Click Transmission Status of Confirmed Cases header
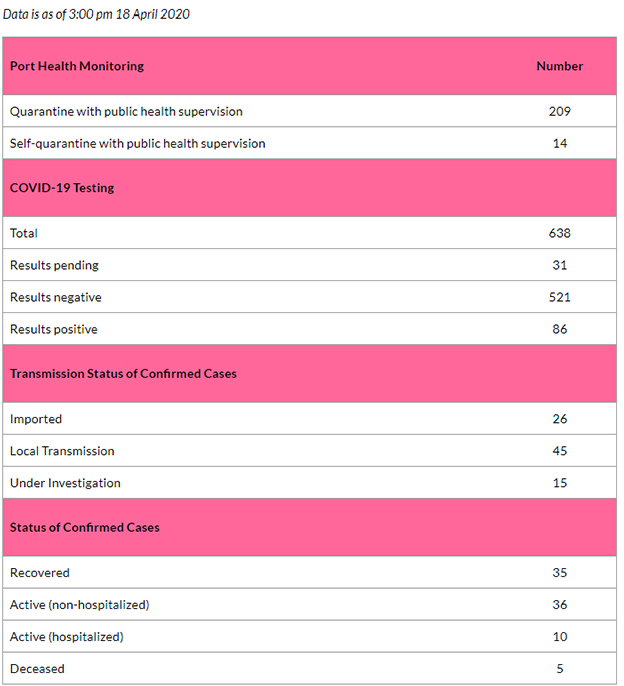Viewport: 624px width, 686px height. pyautogui.click(x=123, y=374)
